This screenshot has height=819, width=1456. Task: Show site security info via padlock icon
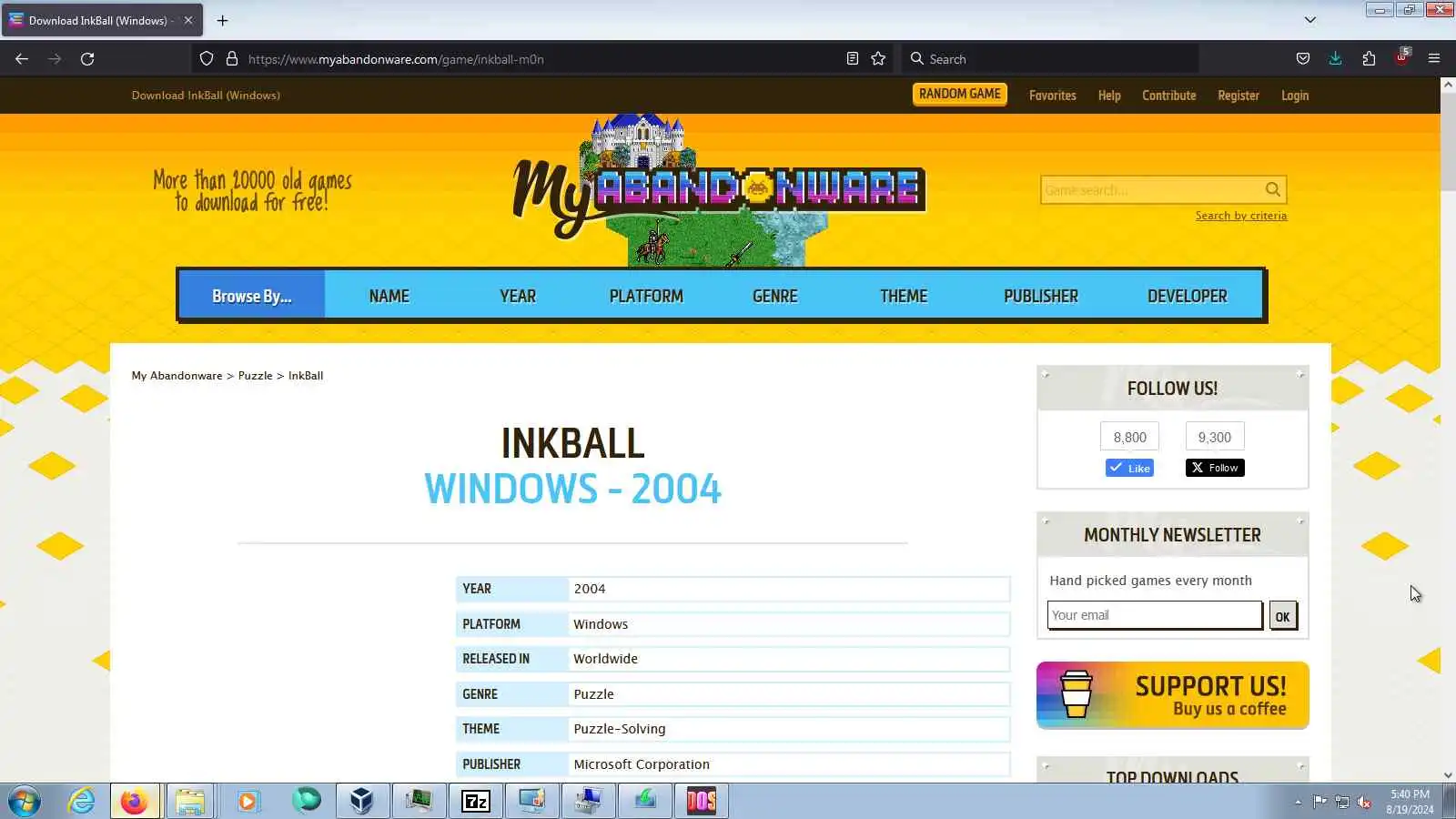pos(232,59)
